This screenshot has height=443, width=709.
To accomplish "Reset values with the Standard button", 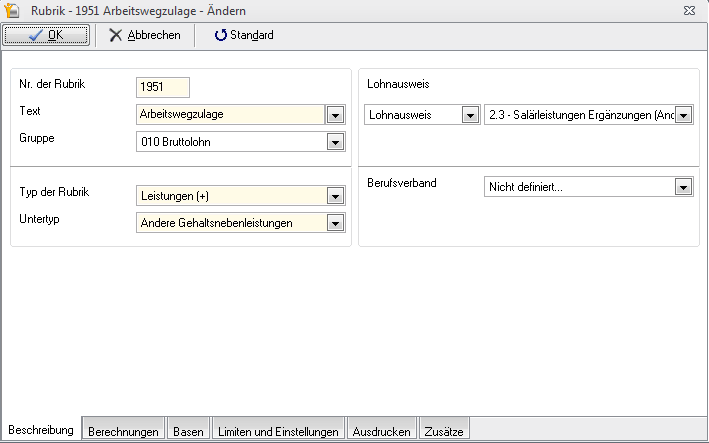I will tap(243, 35).
